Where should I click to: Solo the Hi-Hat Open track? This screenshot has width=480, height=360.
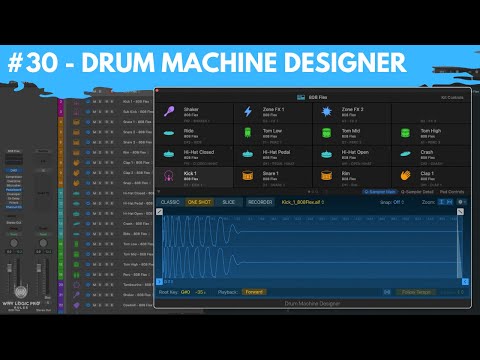coord(100,213)
